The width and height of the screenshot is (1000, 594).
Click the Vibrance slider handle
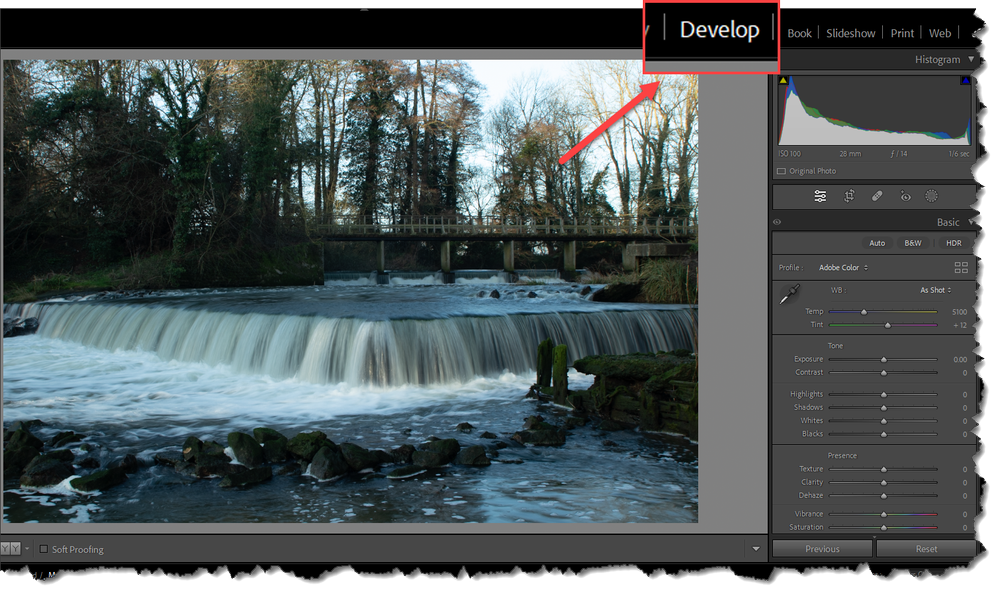point(884,514)
